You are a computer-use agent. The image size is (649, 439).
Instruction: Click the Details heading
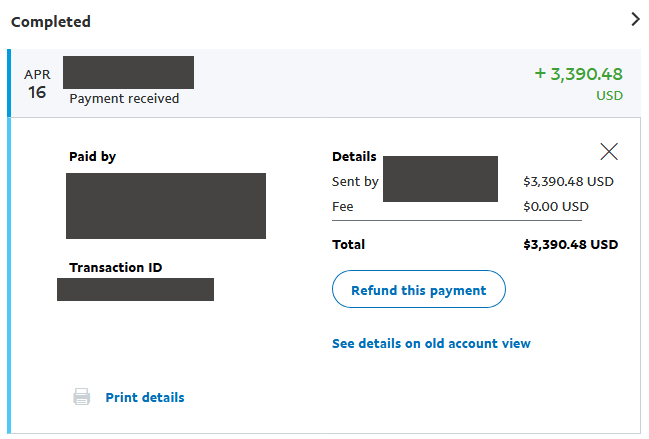(354, 157)
